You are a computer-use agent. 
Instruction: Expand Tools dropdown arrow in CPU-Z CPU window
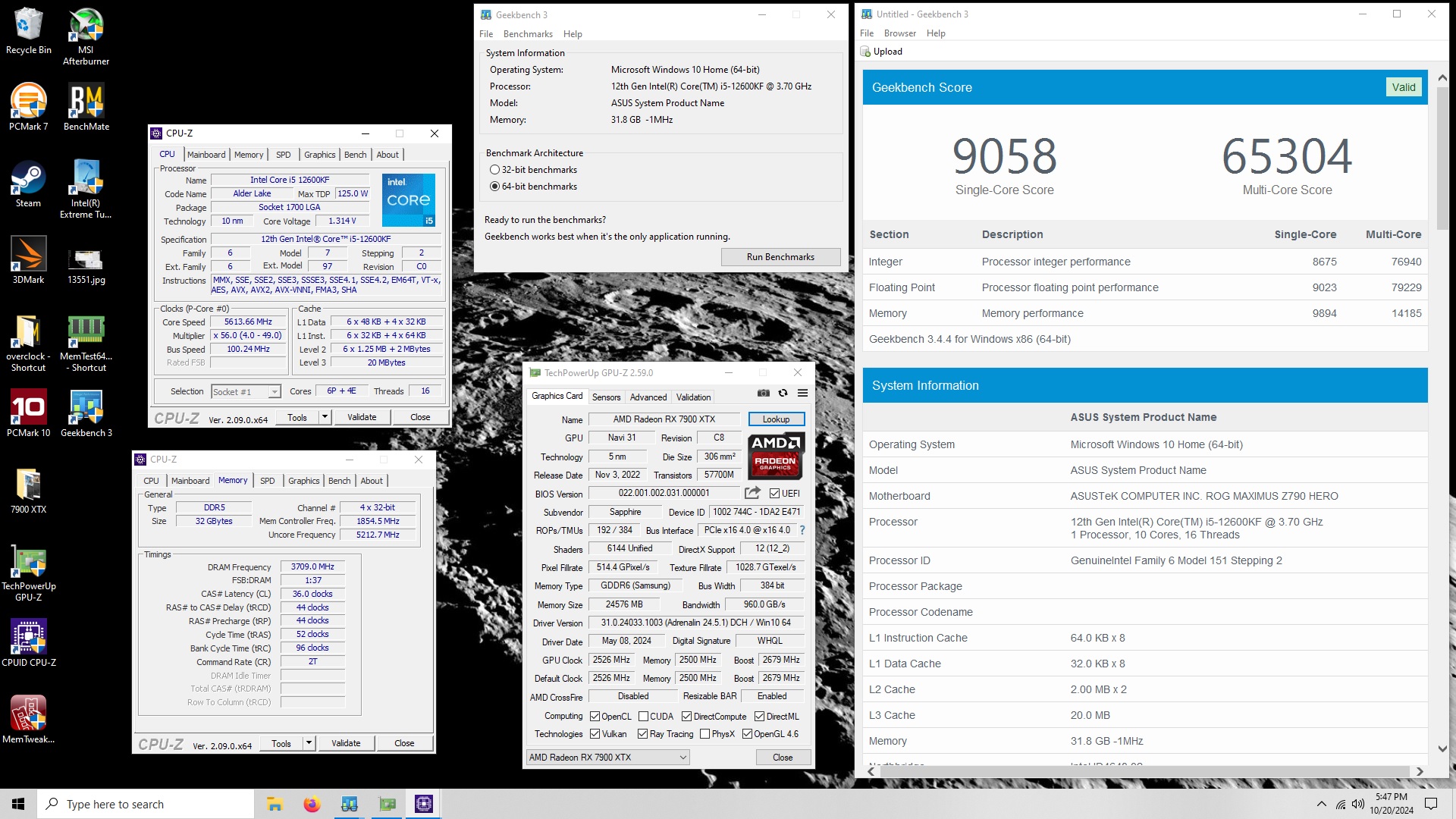325,417
